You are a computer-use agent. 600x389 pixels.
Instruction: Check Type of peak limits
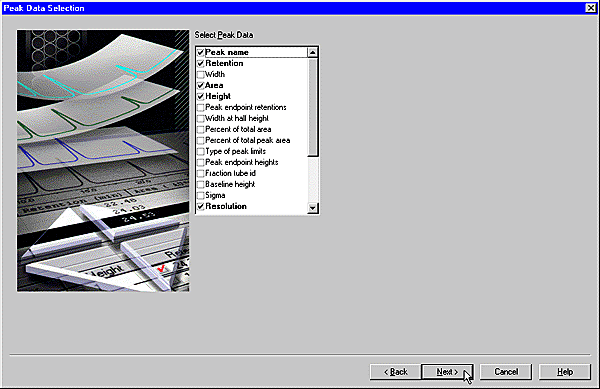click(201, 151)
